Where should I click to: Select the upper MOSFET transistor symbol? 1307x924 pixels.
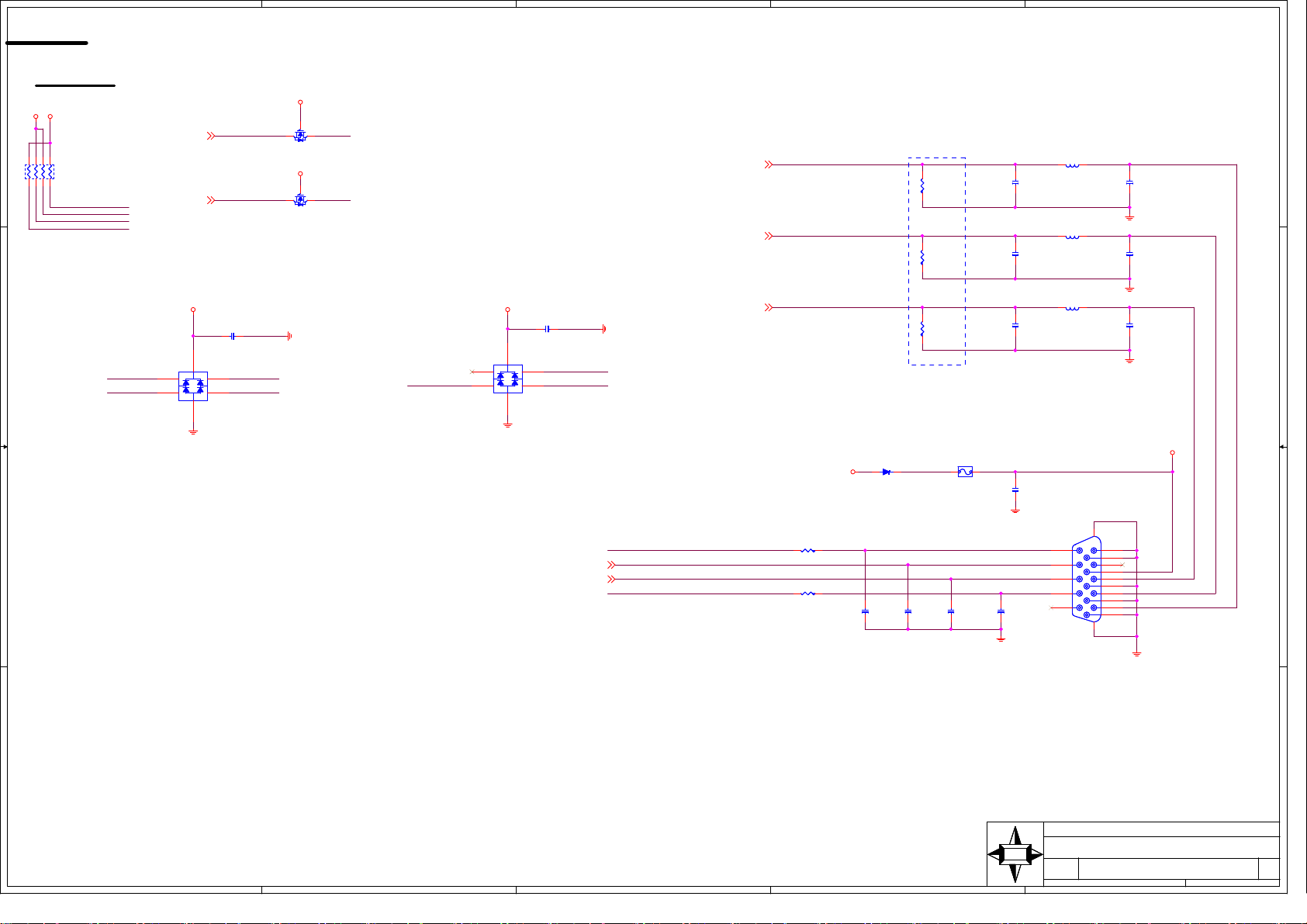click(300, 135)
